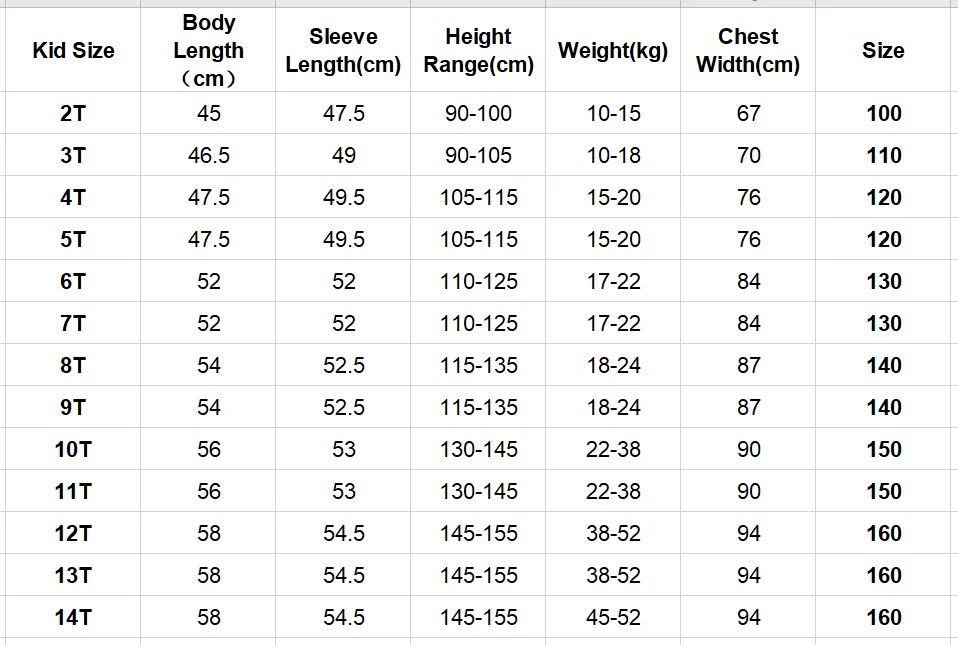Click the chest width 70 cell
Viewport: 958px width, 645px height.
tap(748, 155)
